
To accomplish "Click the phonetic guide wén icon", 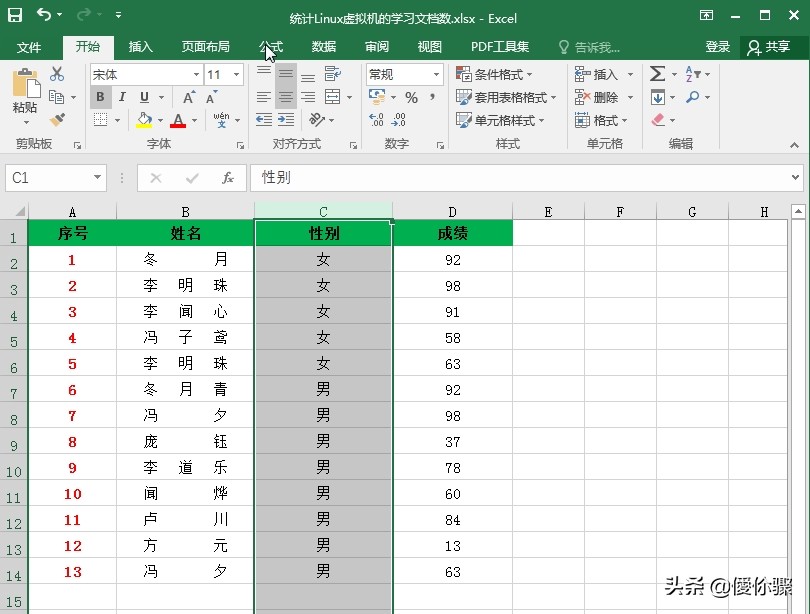I will click(221, 120).
